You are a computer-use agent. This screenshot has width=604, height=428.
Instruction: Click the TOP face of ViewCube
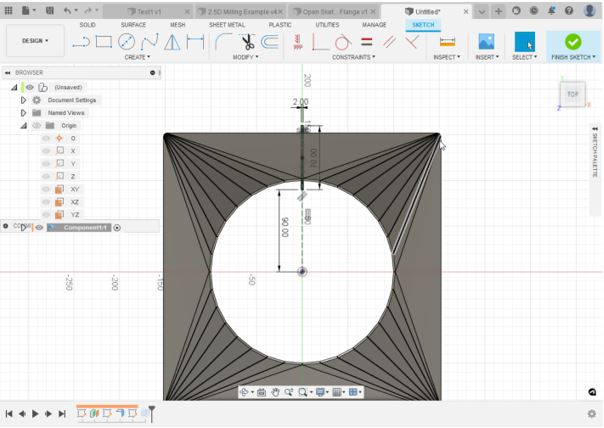(572, 94)
